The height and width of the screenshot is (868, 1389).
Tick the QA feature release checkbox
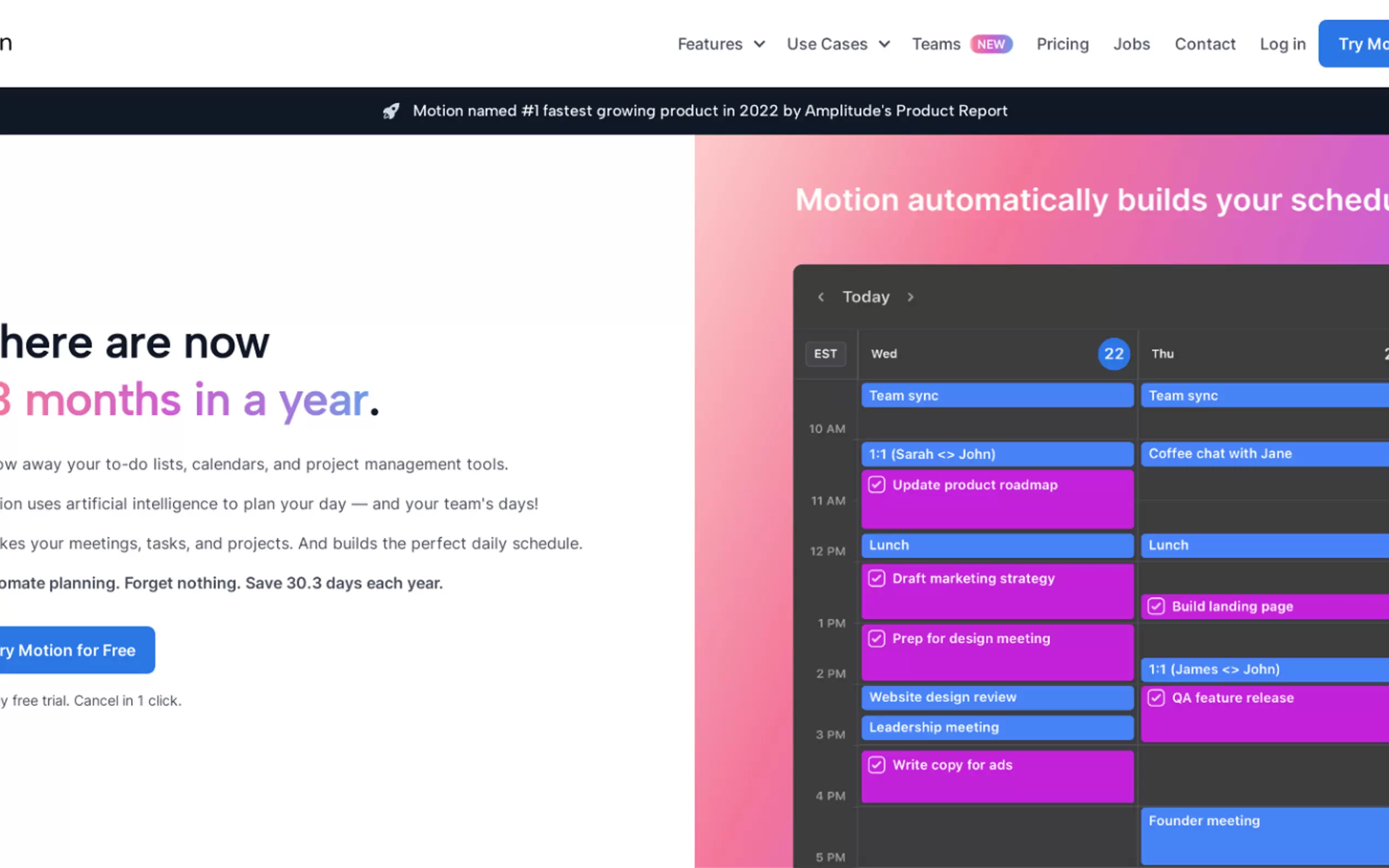(x=1156, y=697)
